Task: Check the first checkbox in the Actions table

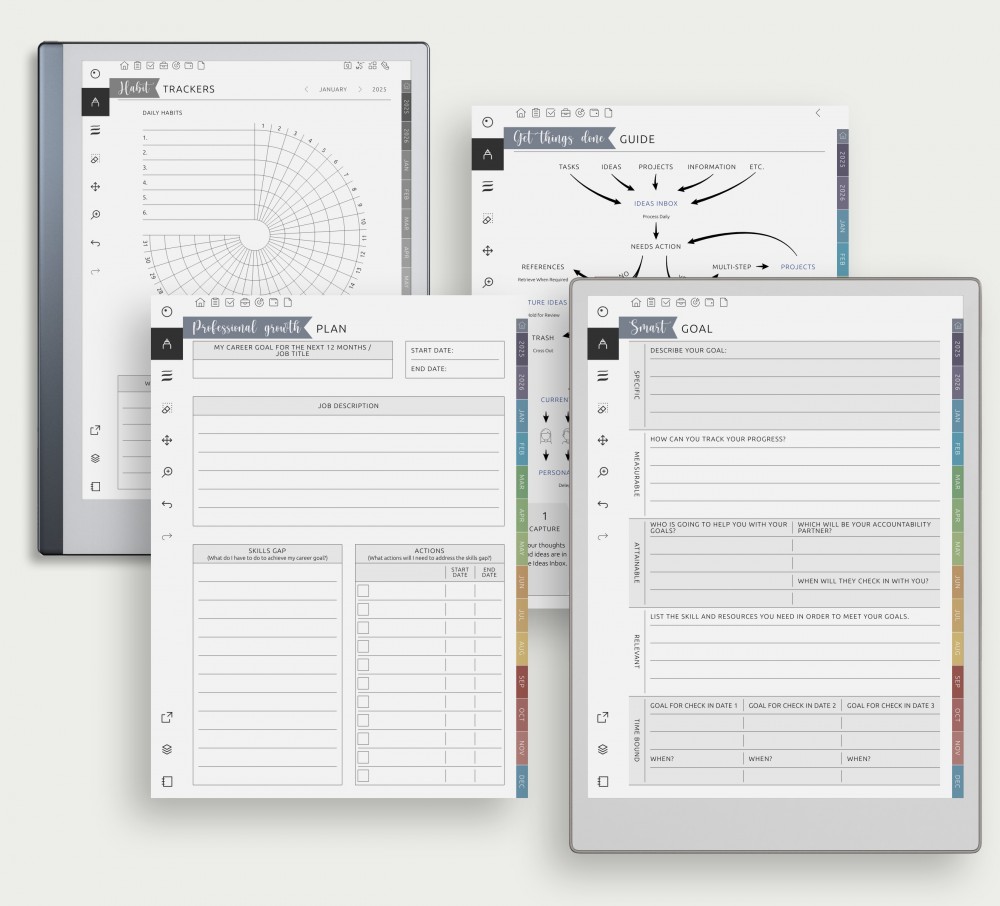Action: [x=363, y=591]
